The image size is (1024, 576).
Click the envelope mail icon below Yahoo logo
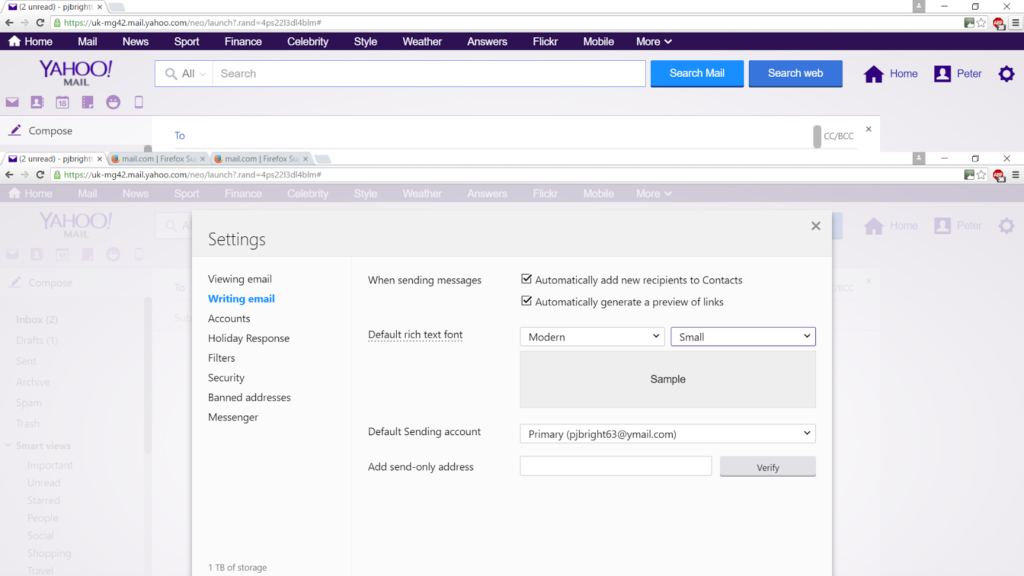[12, 102]
